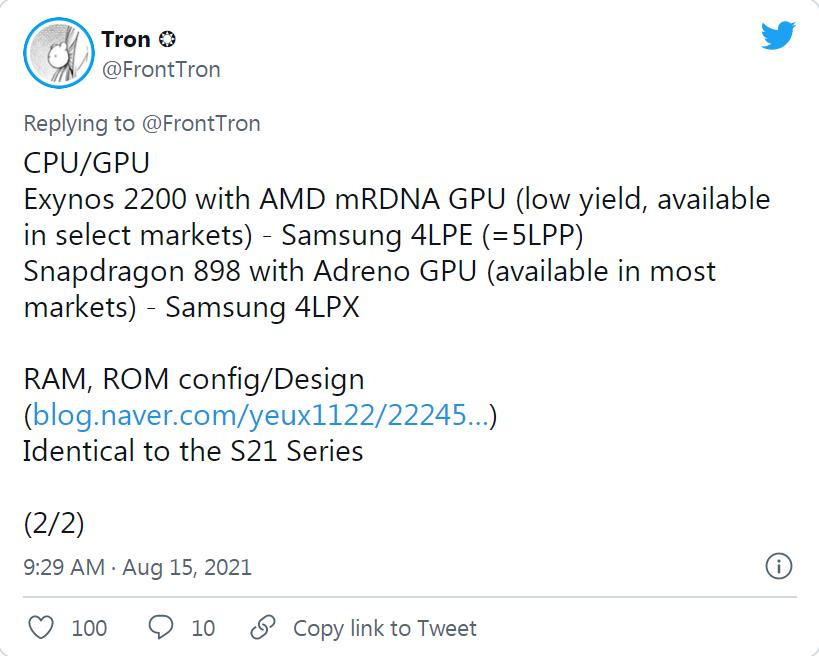Open Twitter via the bird logo
819x656 pixels.
click(x=777, y=37)
